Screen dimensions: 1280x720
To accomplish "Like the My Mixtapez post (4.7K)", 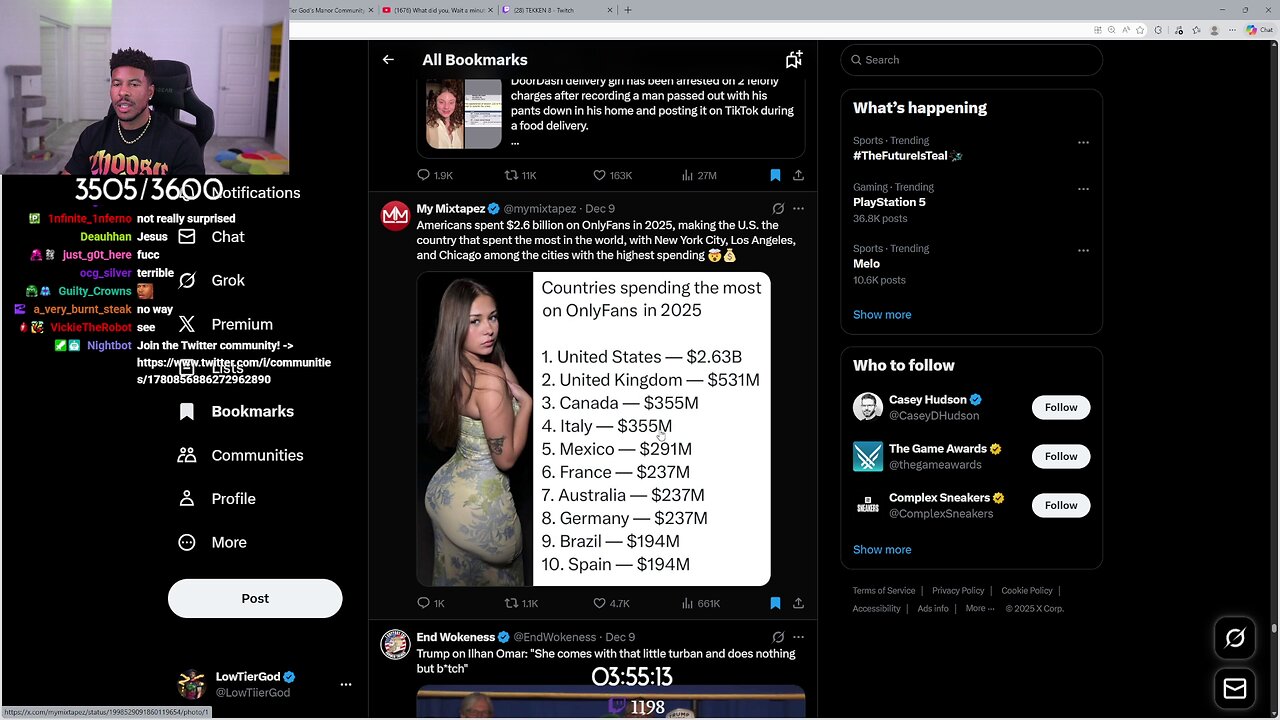I will (611, 603).
